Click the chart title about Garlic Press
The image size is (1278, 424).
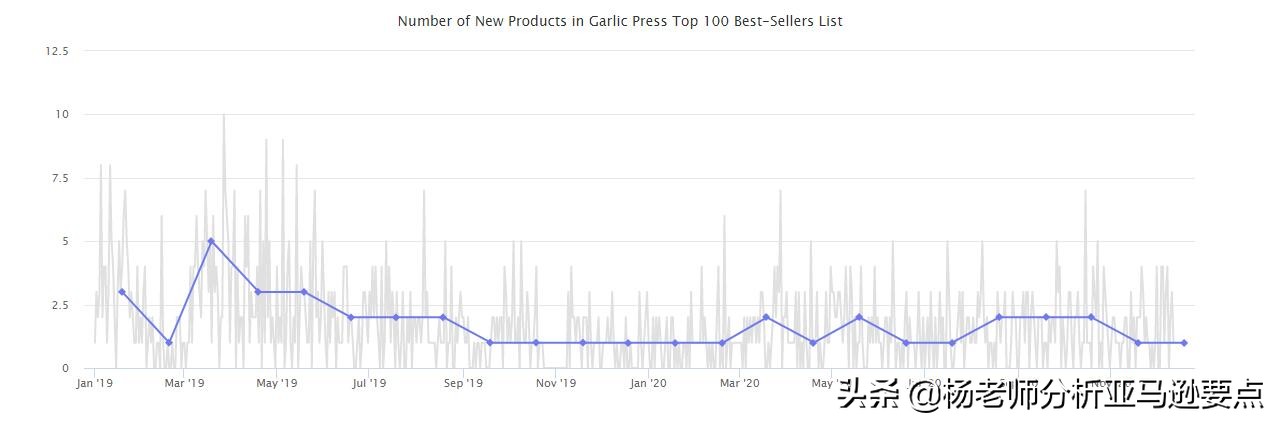click(619, 21)
